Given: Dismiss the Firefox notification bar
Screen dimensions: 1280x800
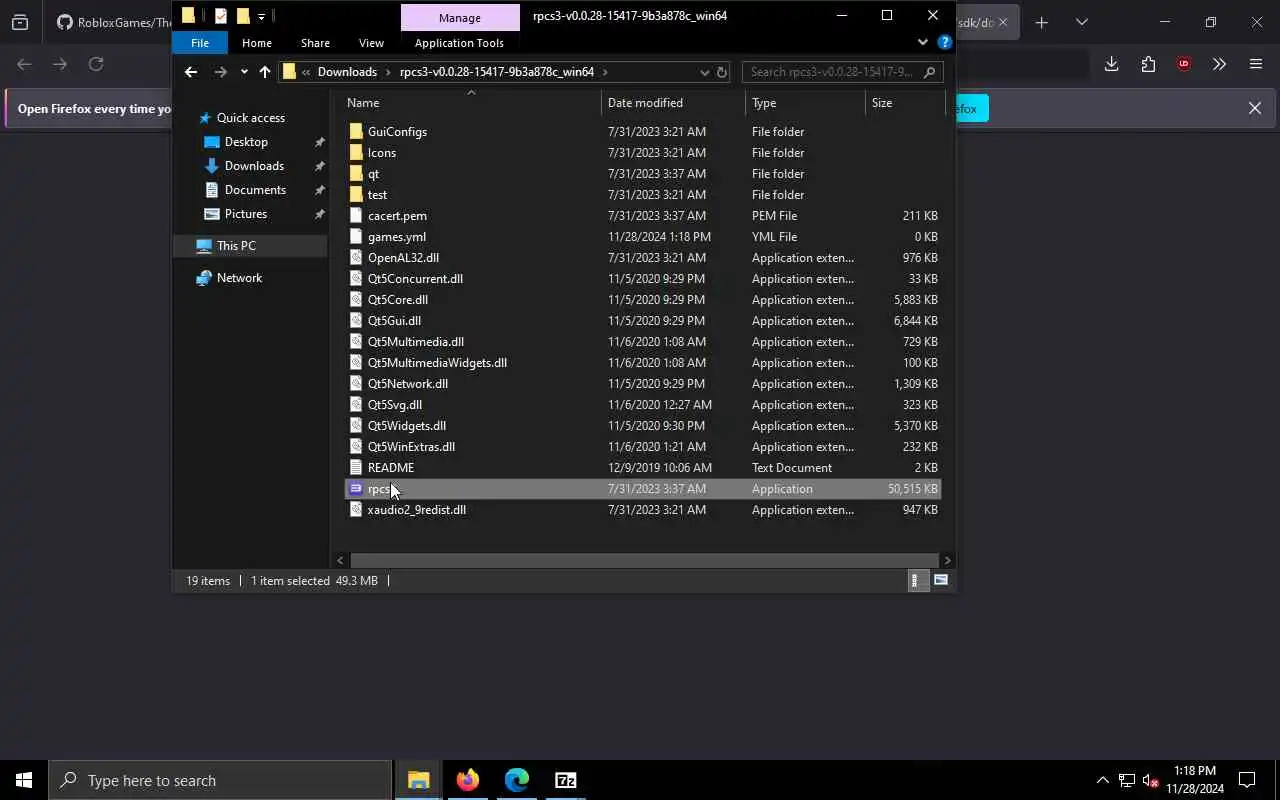Looking at the screenshot, I should [1254, 108].
